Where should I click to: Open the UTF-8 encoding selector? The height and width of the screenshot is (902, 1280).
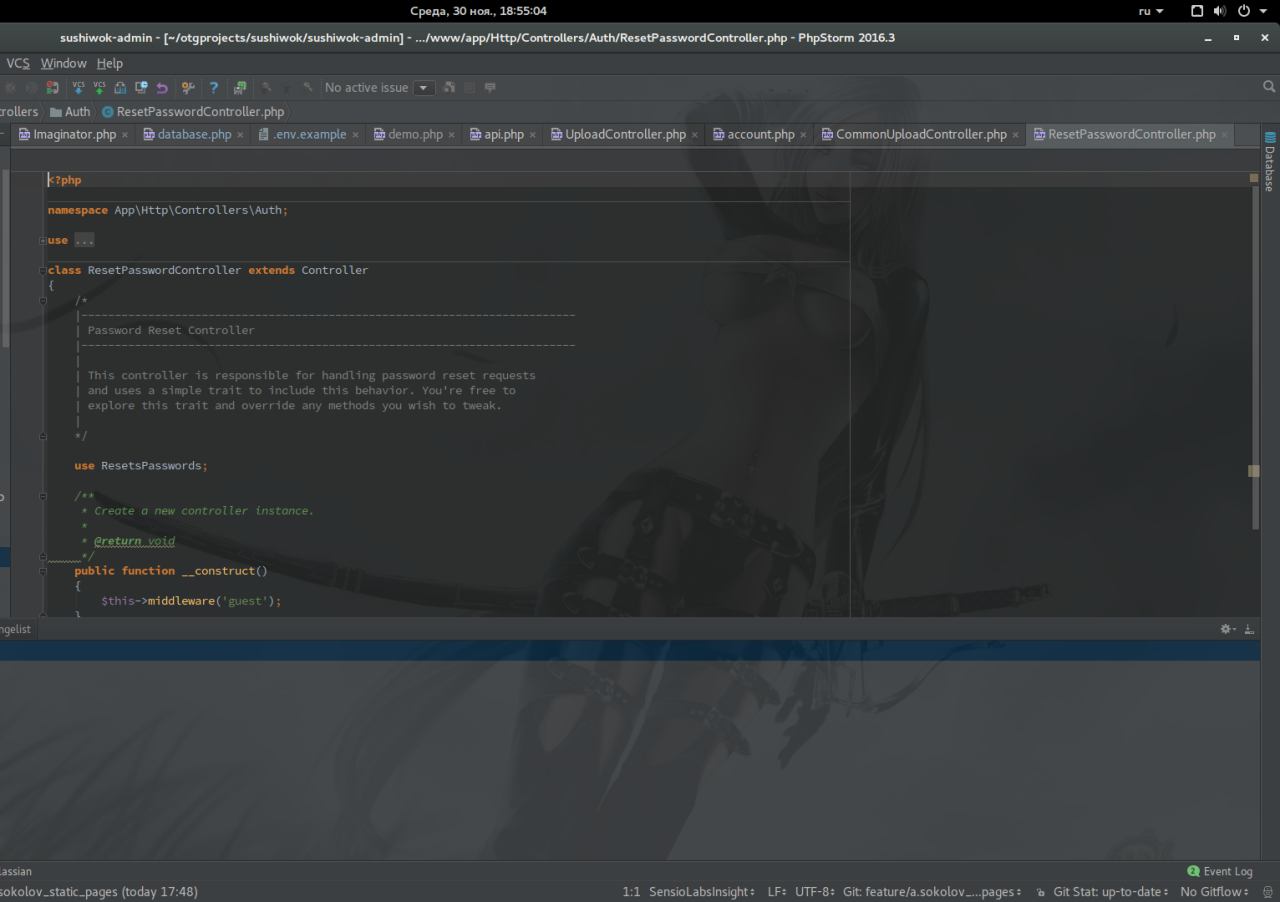point(810,892)
